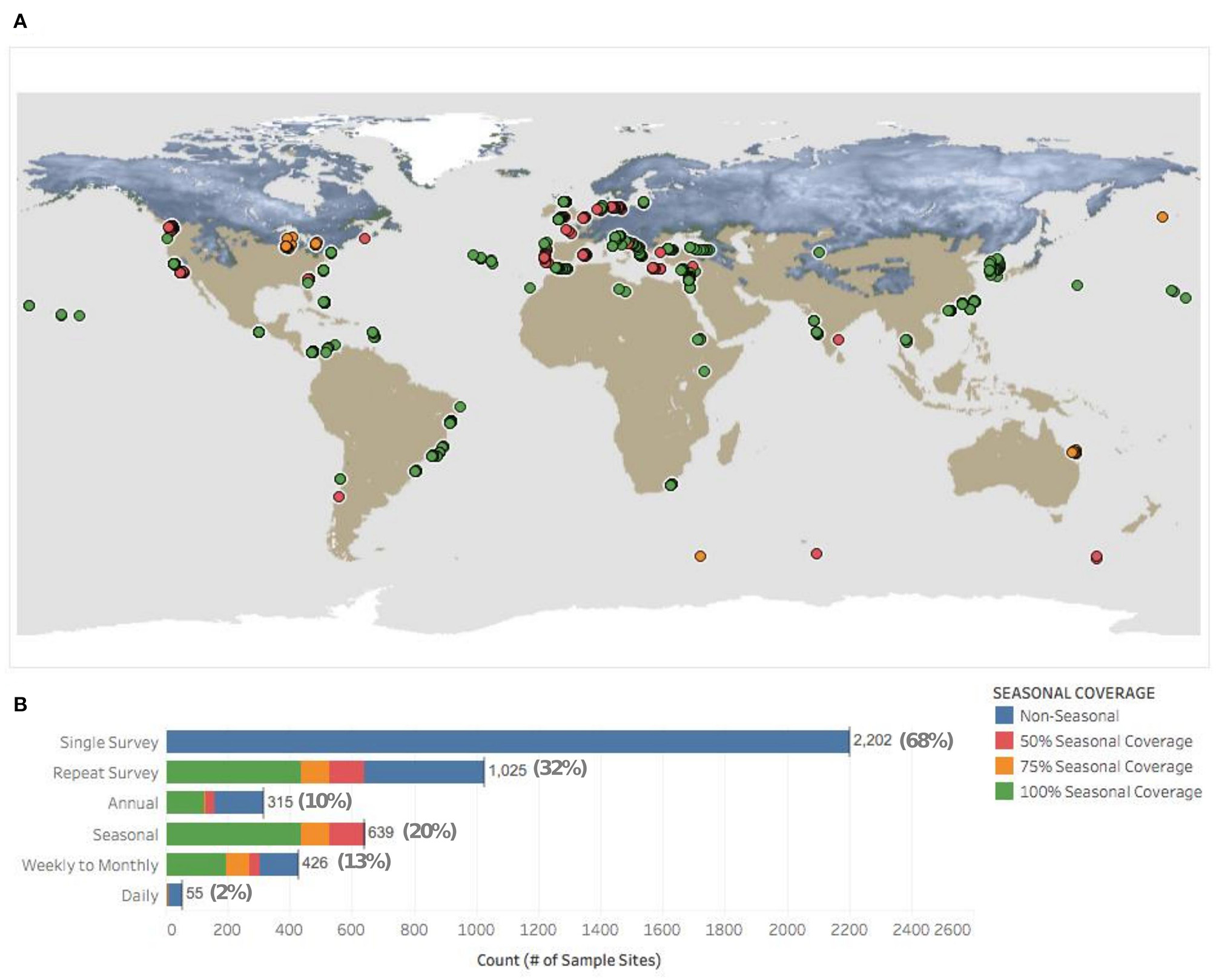The width and height of the screenshot is (1216, 980).
Task: Click the Daily blue bar
Action: pyautogui.click(x=174, y=895)
